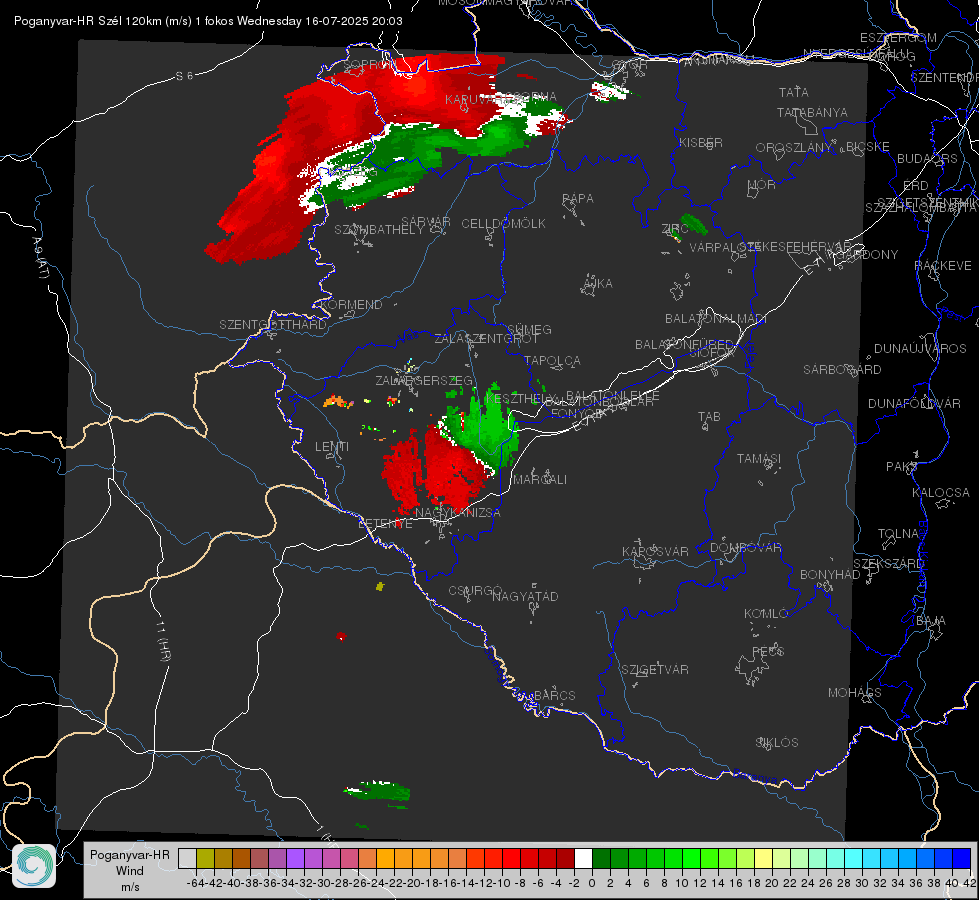979x900 pixels.
Task: Click the radar title text with the date 16-07-2025 20:03
Action: (208, 21)
